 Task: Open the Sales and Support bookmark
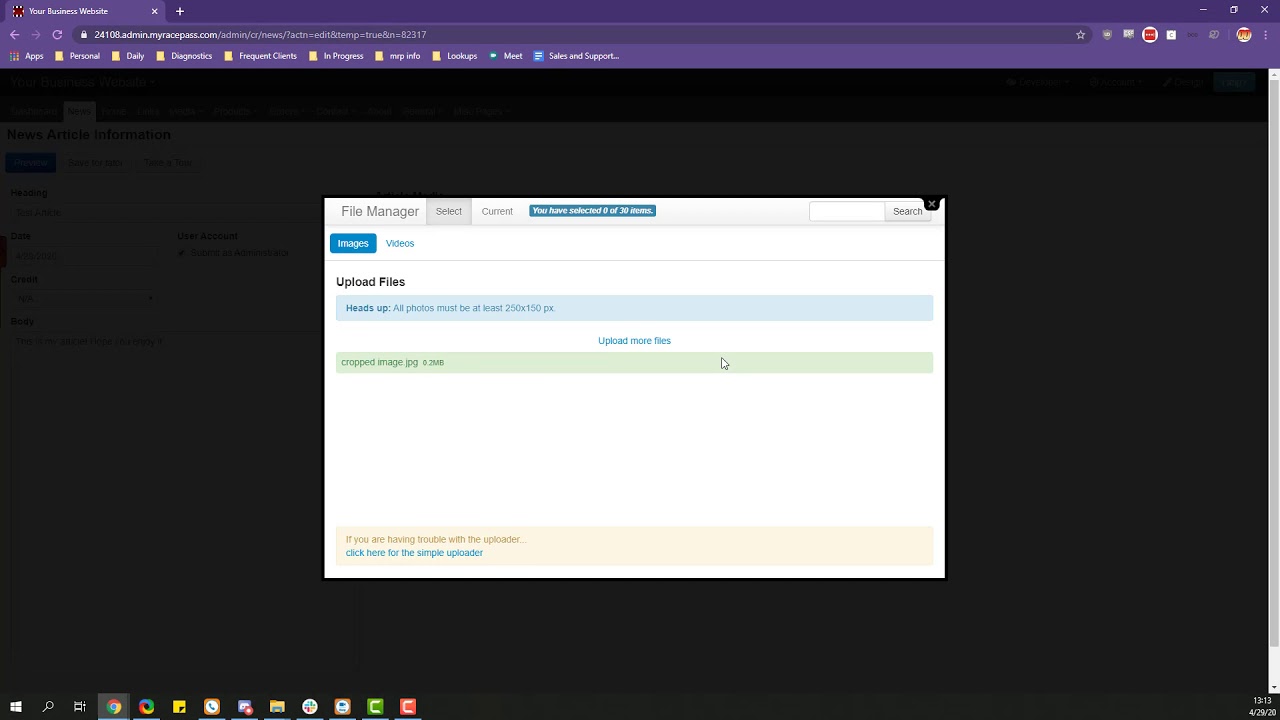tap(577, 56)
